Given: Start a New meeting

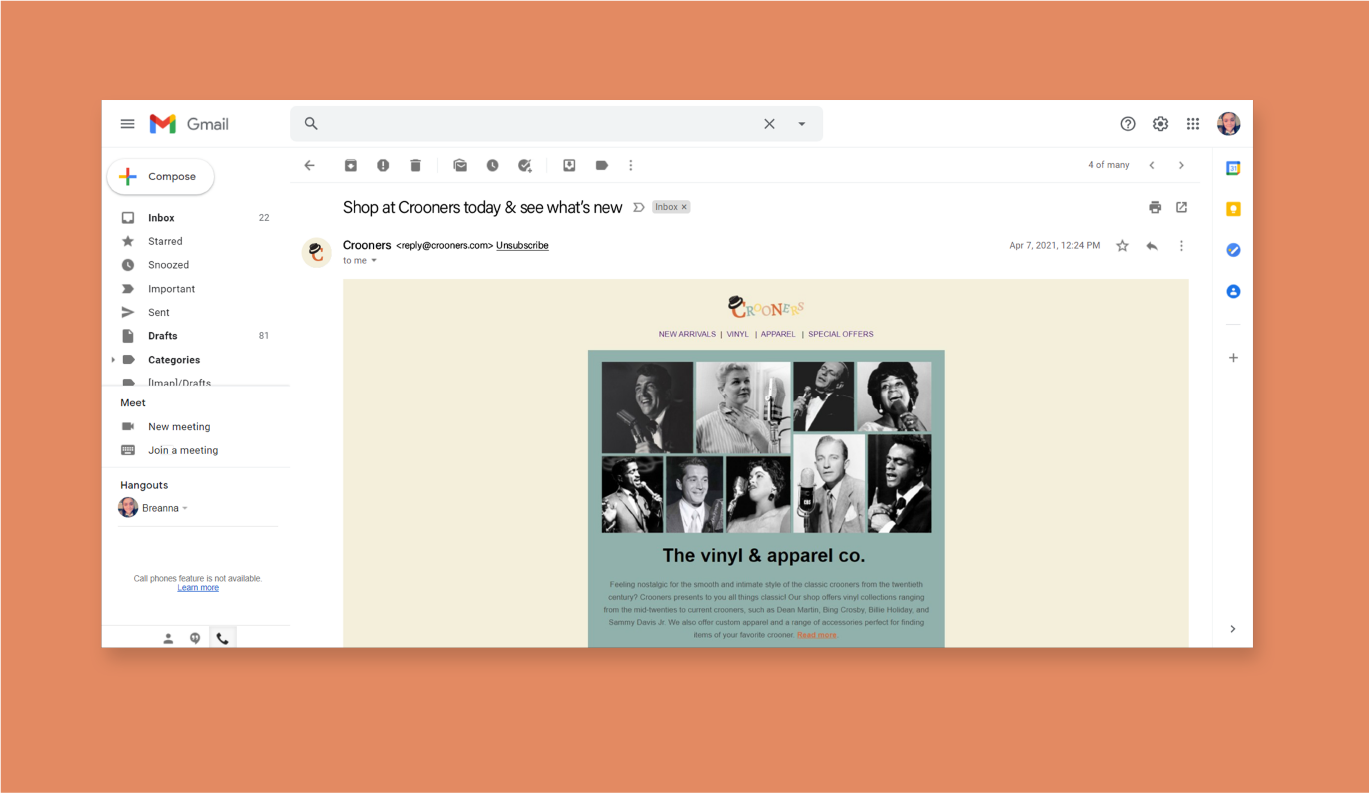Looking at the screenshot, I should pyautogui.click(x=179, y=426).
